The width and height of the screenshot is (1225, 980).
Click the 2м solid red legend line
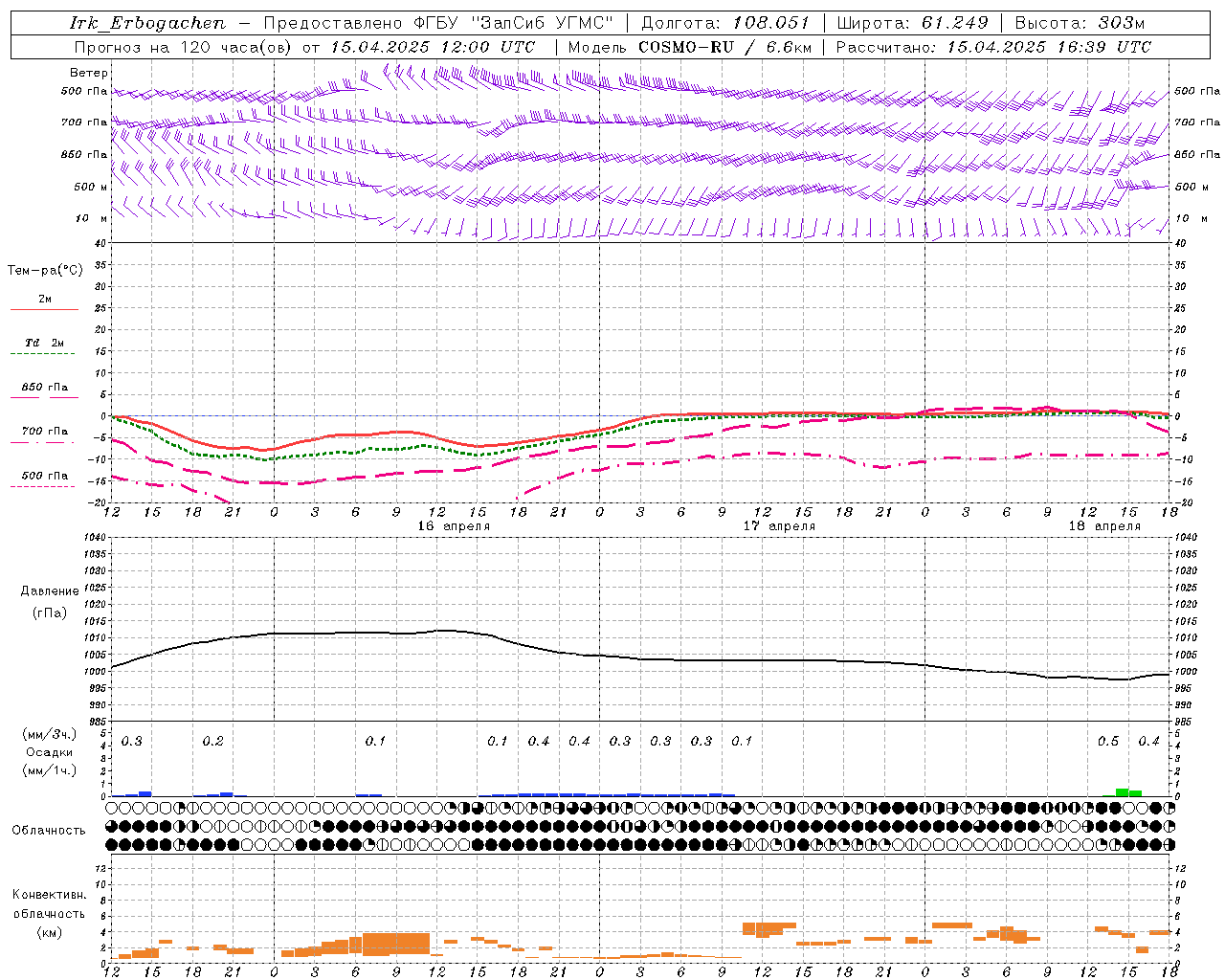tap(44, 309)
